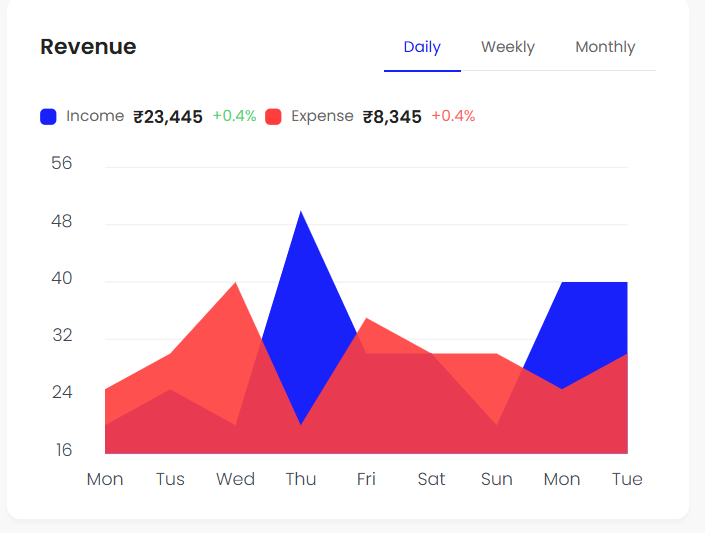The height and width of the screenshot is (533, 705).
Task: Click the Tus x-axis label
Action: click(170, 479)
